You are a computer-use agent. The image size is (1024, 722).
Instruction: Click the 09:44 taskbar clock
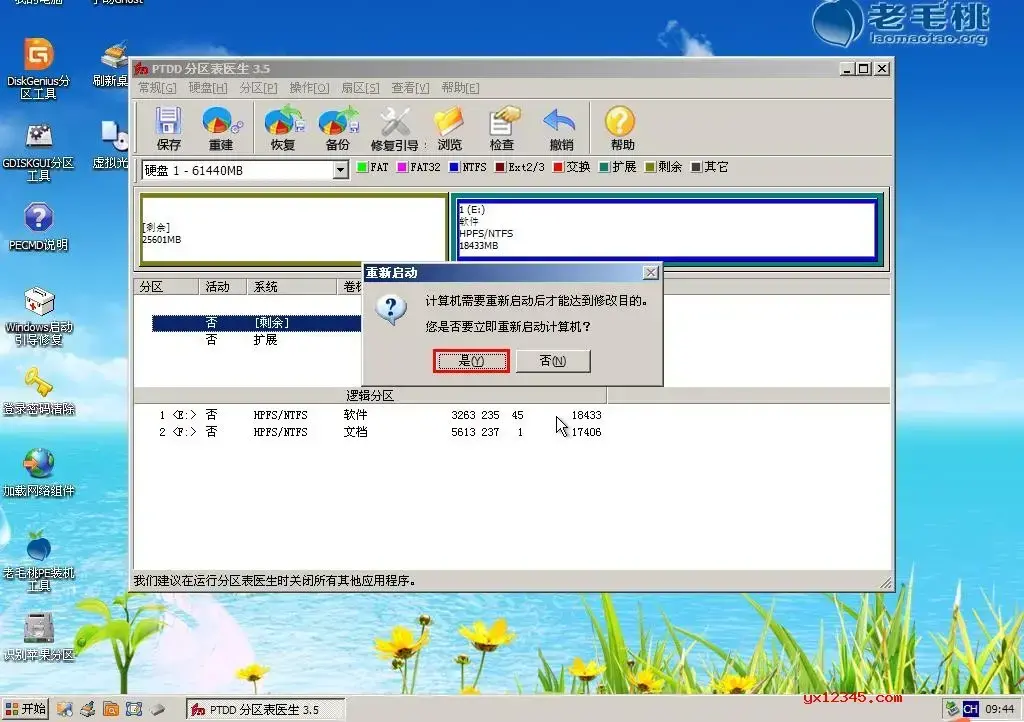(x=1000, y=709)
